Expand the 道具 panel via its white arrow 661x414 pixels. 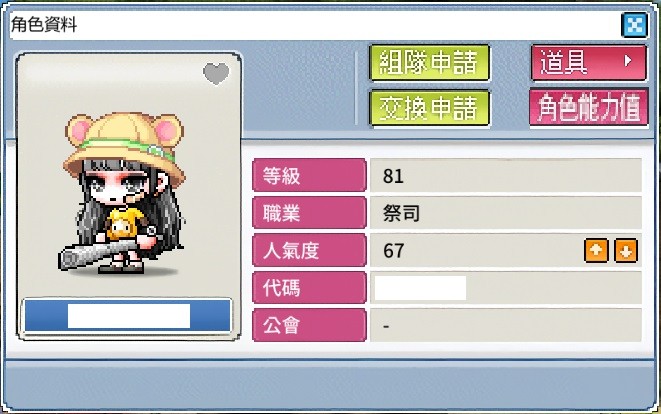[x=628, y=61]
